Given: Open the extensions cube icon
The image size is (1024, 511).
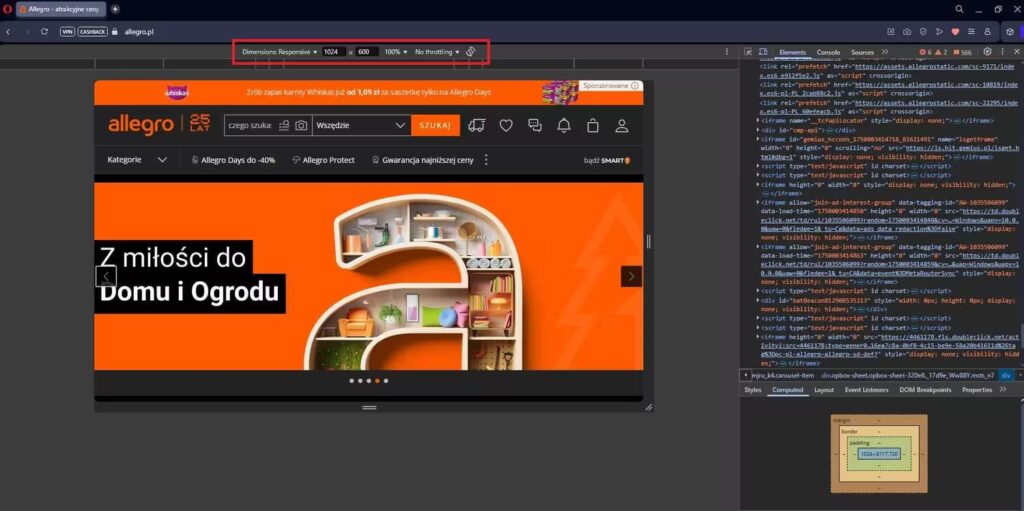Looking at the screenshot, I should 1010,31.
